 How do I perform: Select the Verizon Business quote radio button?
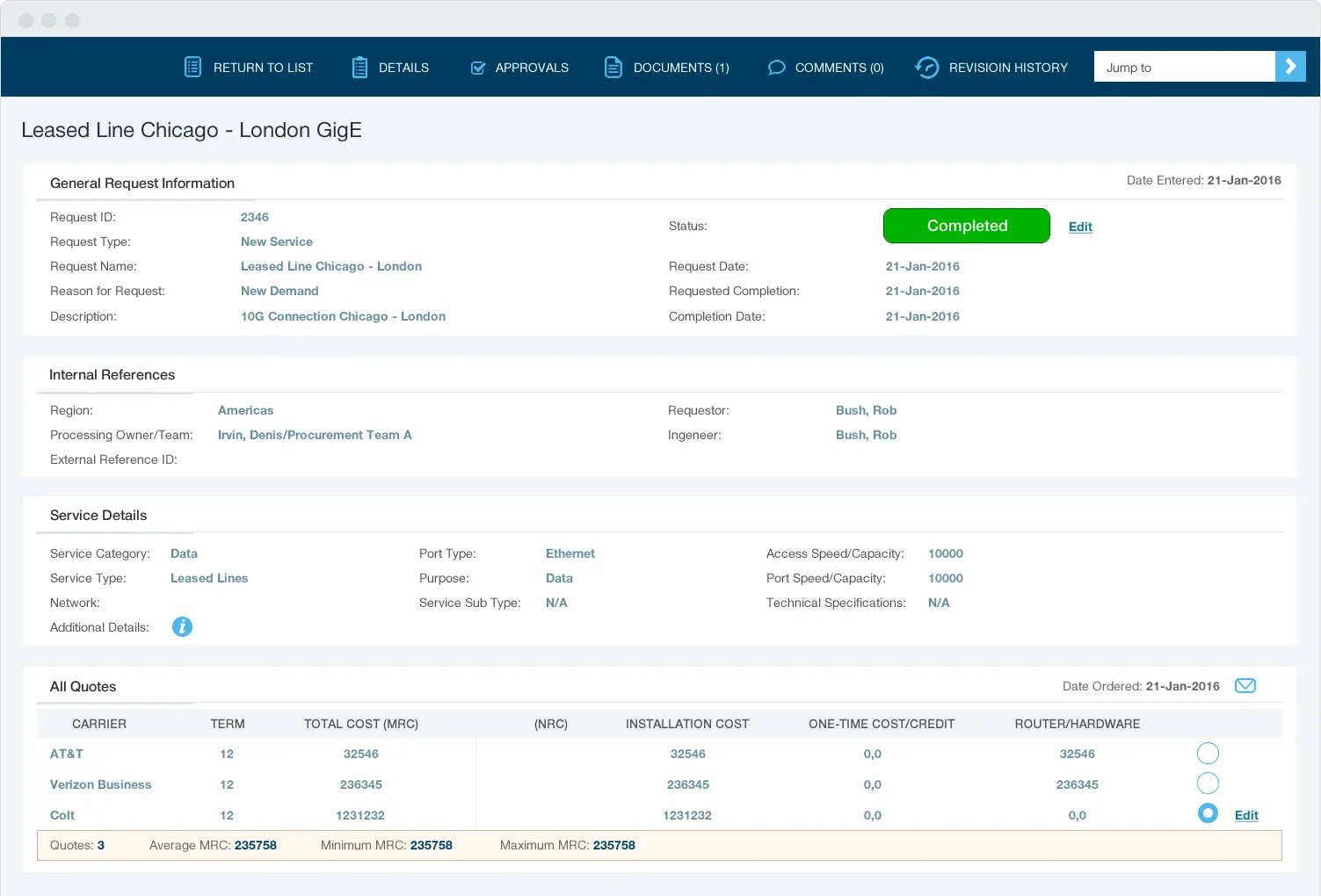[1208, 784]
